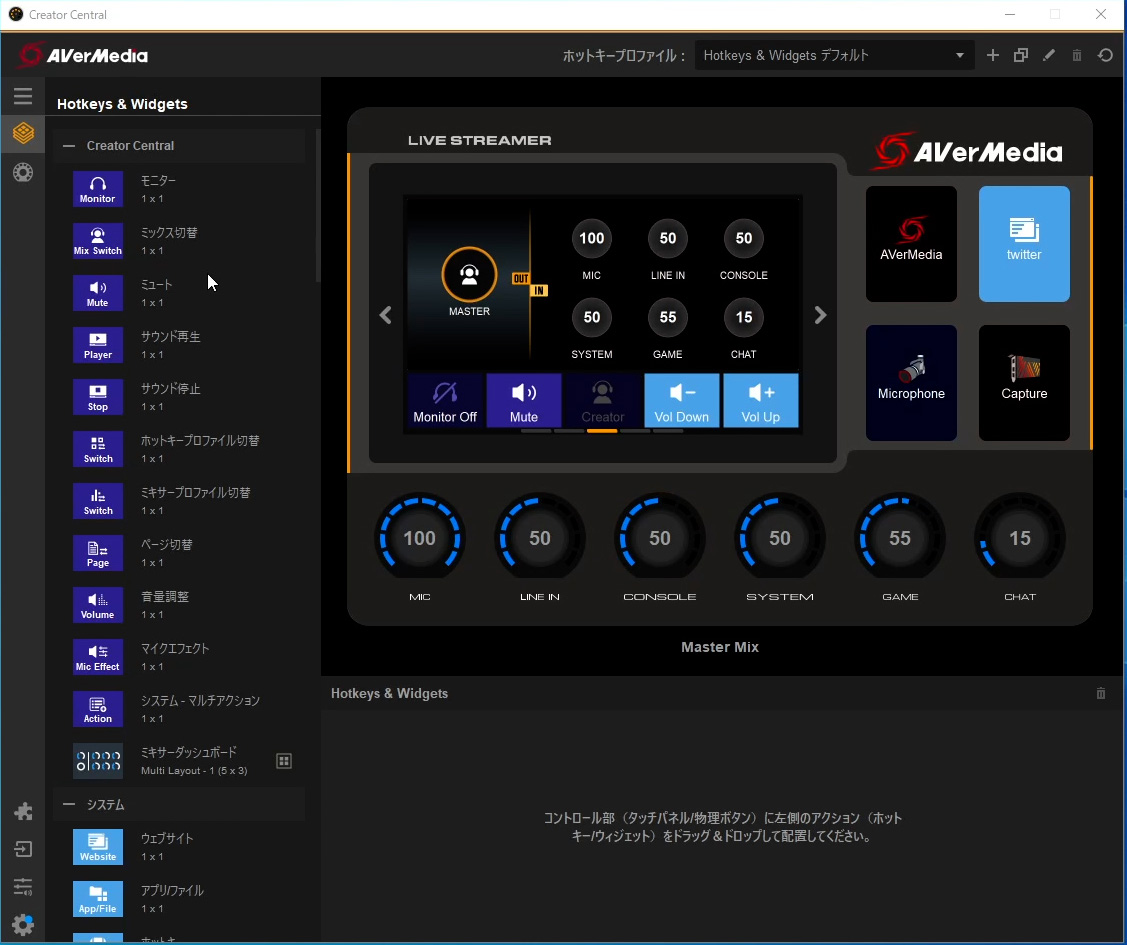Select the ホットキープロファイル切替 Switch widget icon
The image size is (1127, 945).
pyautogui.click(x=98, y=449)
